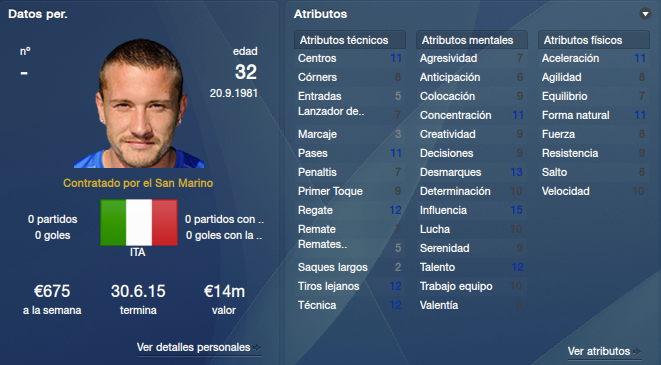Select the Atributos mentales column header
The image size is (661, 365).
471,40
